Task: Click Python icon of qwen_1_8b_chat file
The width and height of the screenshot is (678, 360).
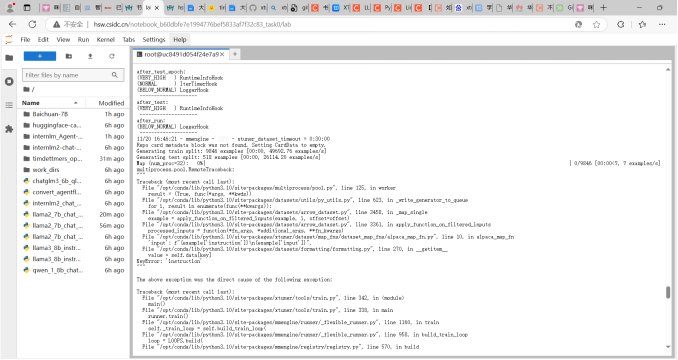Action: coord(26,271)
